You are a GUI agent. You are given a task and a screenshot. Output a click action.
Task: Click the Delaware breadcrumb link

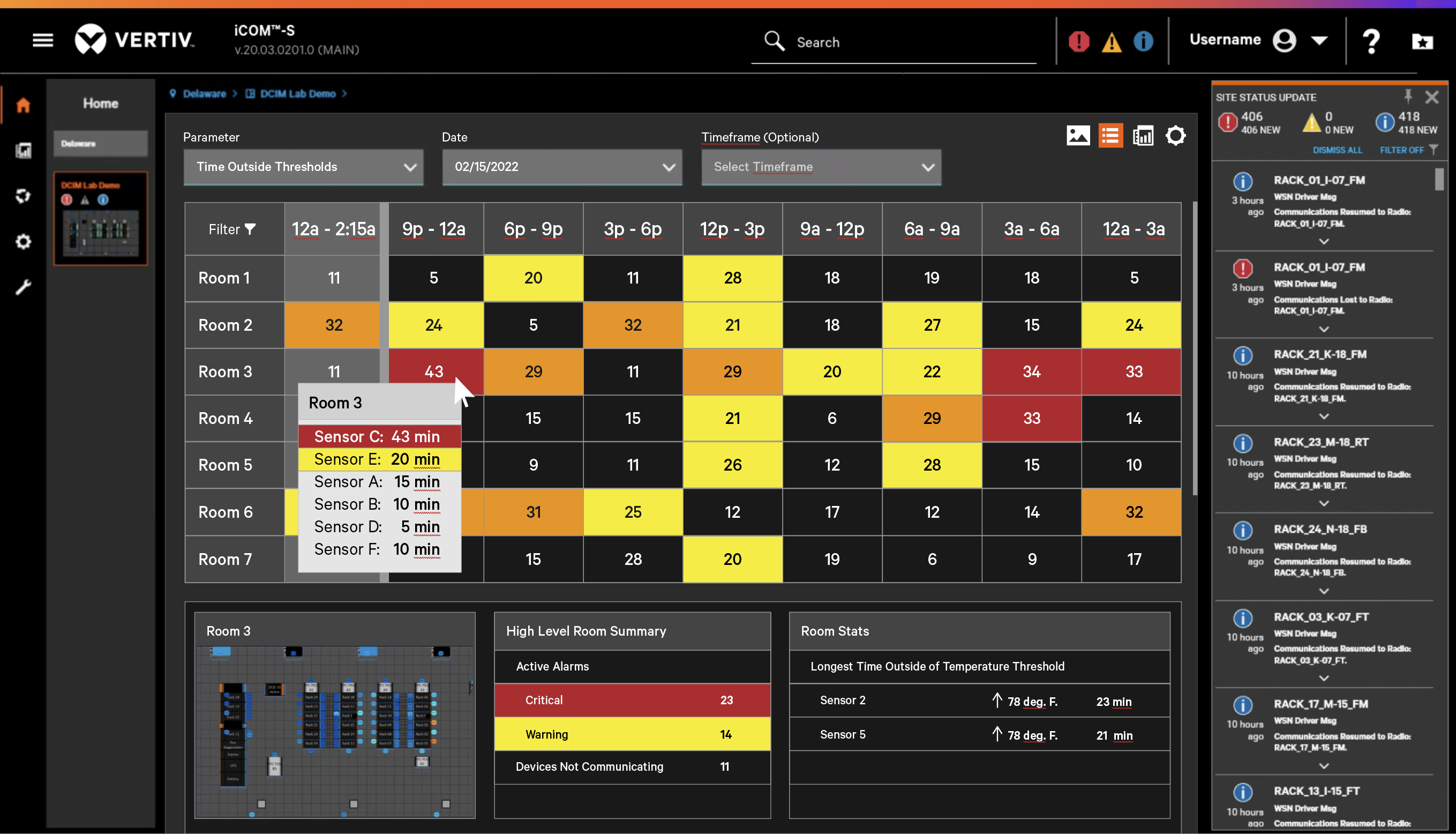204,93
